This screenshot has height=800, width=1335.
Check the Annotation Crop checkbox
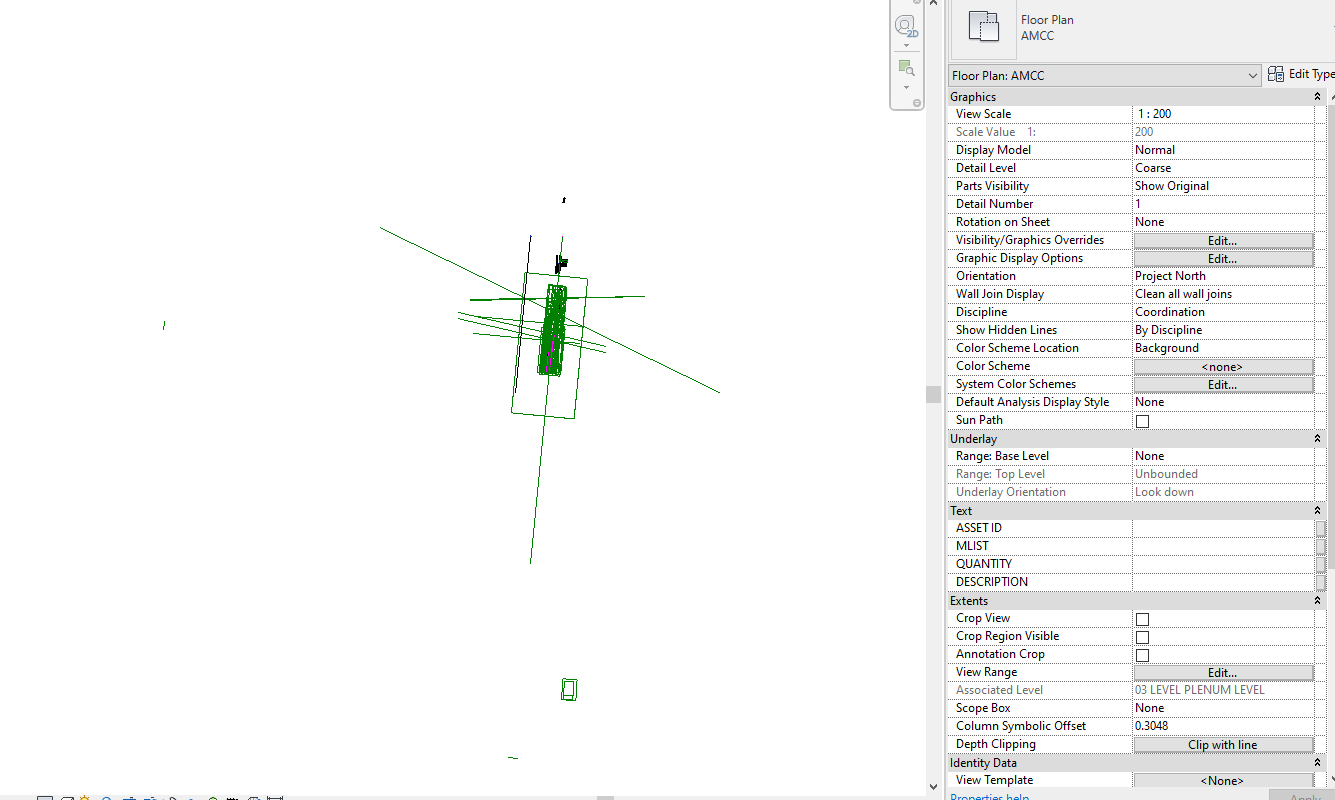[1142, 655]
